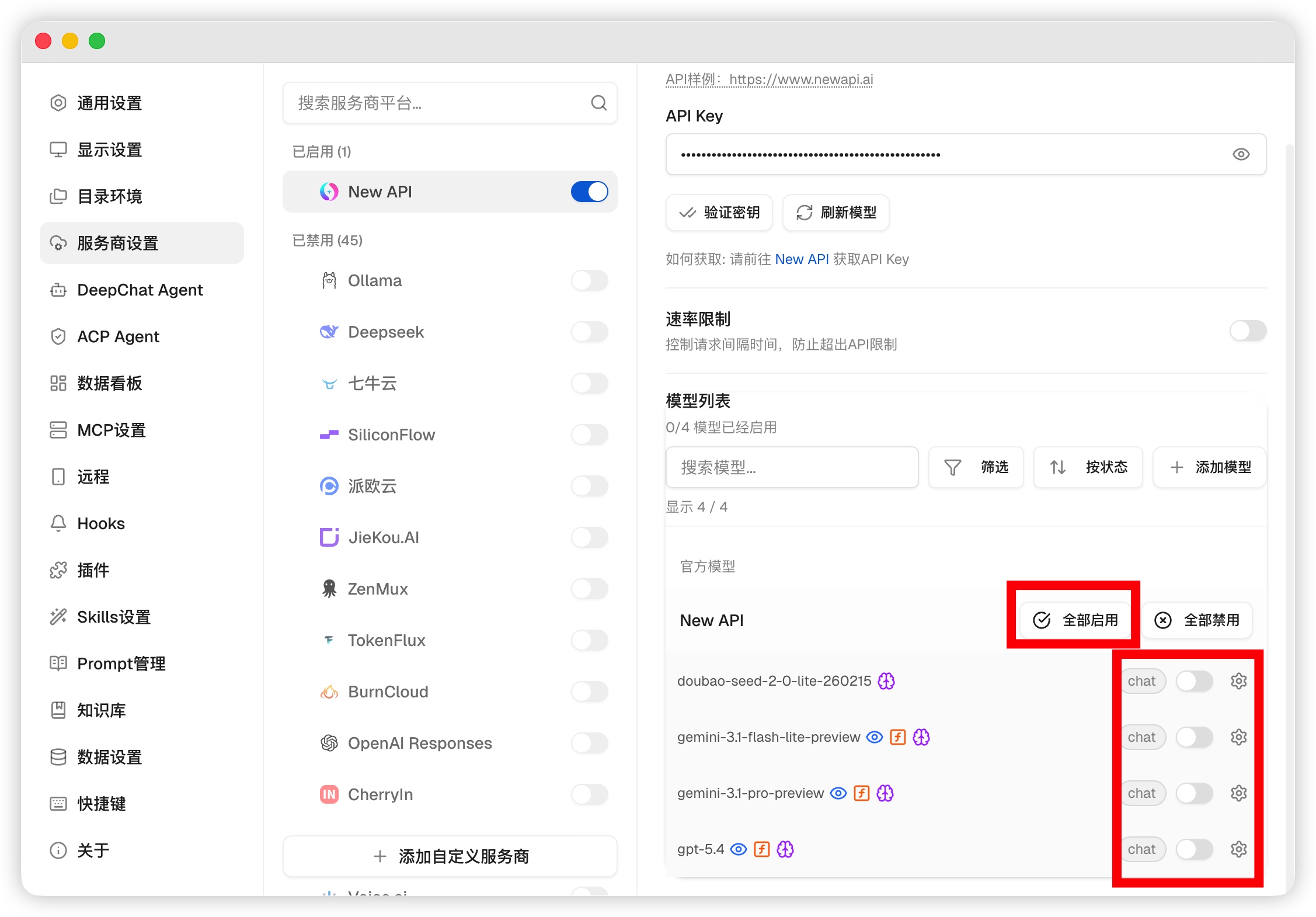
Task: Click the 目录环境 sidebar icon
Action: pyautogui.click(x=58, y=196)
